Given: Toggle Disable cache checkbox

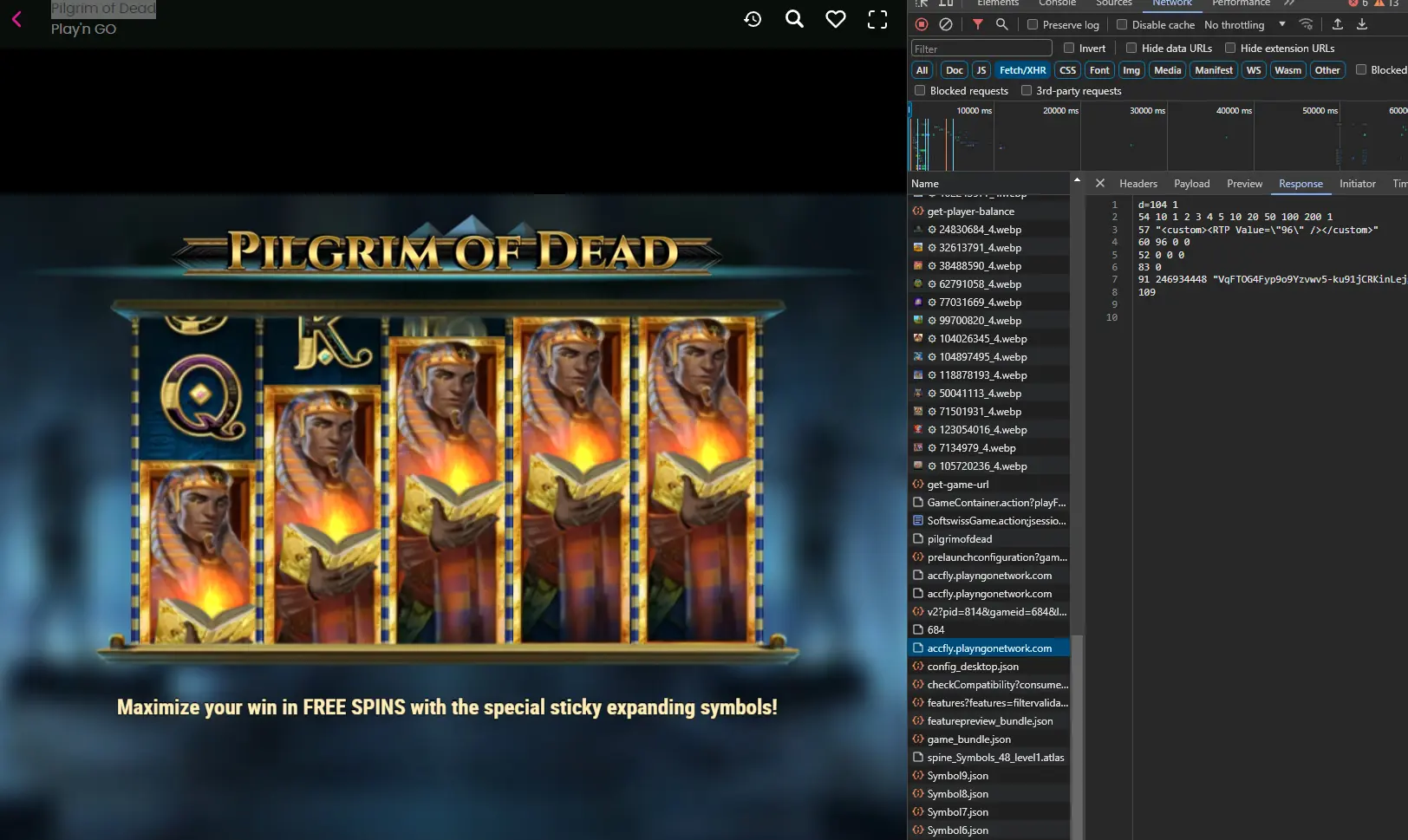Looking at the screenshot, I should (x=1122, y=25).
